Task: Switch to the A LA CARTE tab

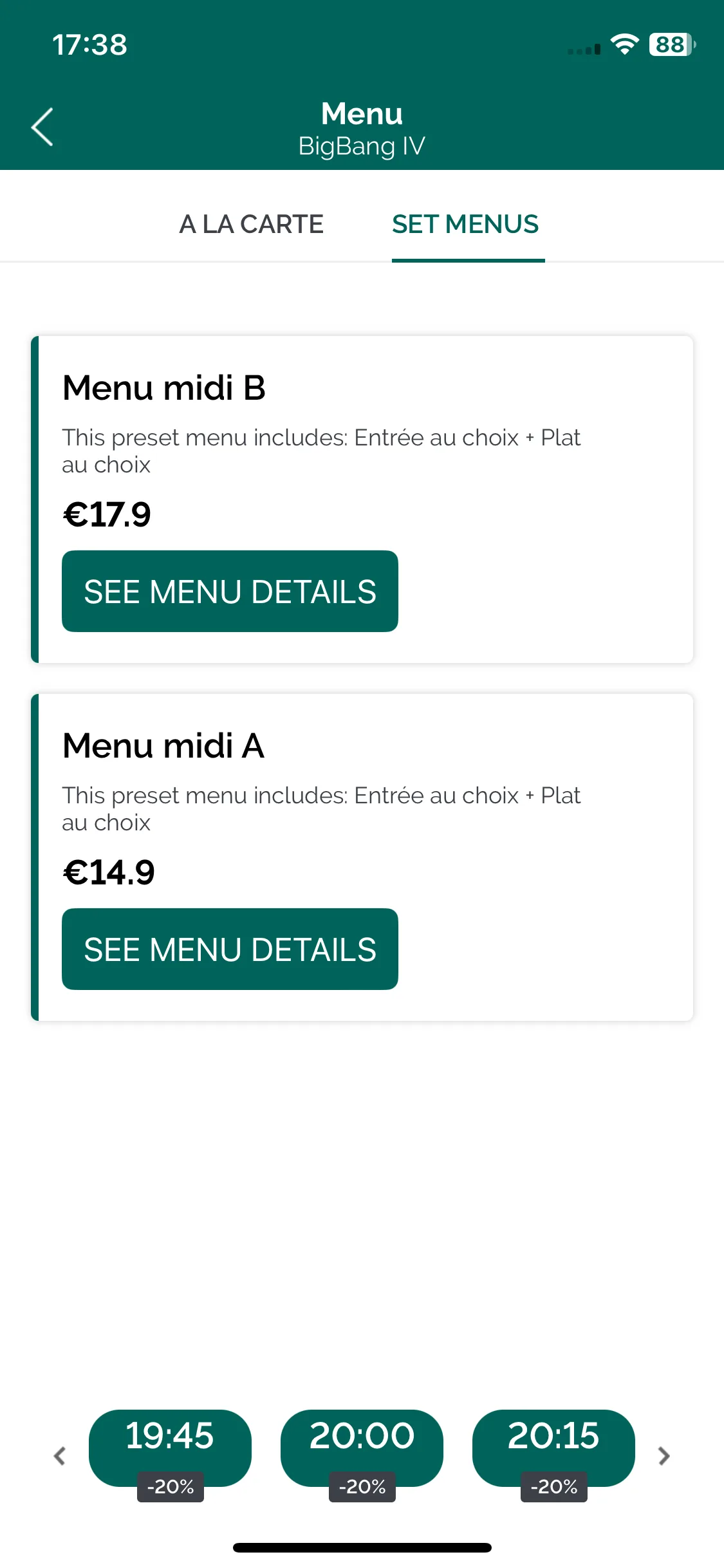Action: coord(251,224)
